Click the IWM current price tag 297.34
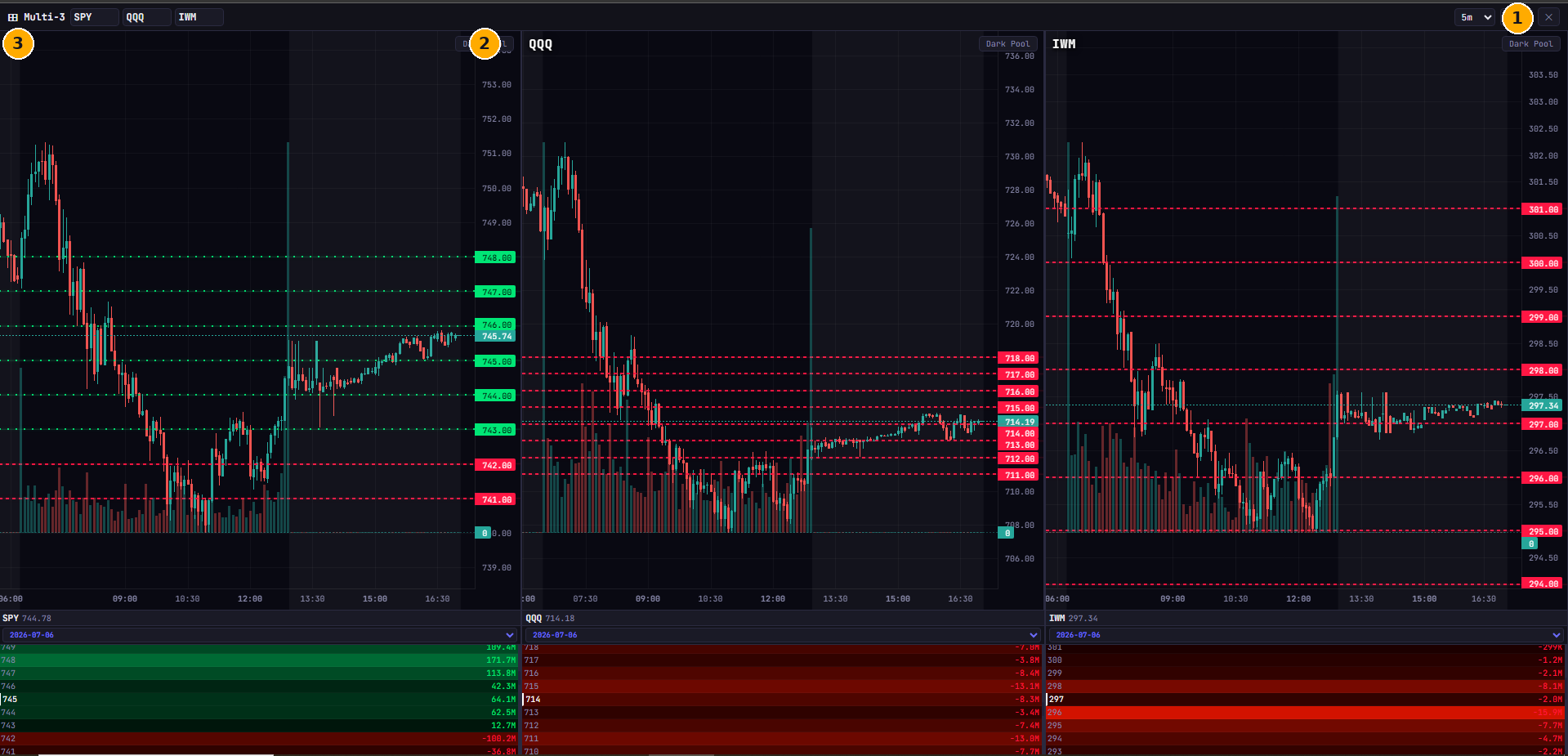1568x756 pixels. pos(1543,405)
